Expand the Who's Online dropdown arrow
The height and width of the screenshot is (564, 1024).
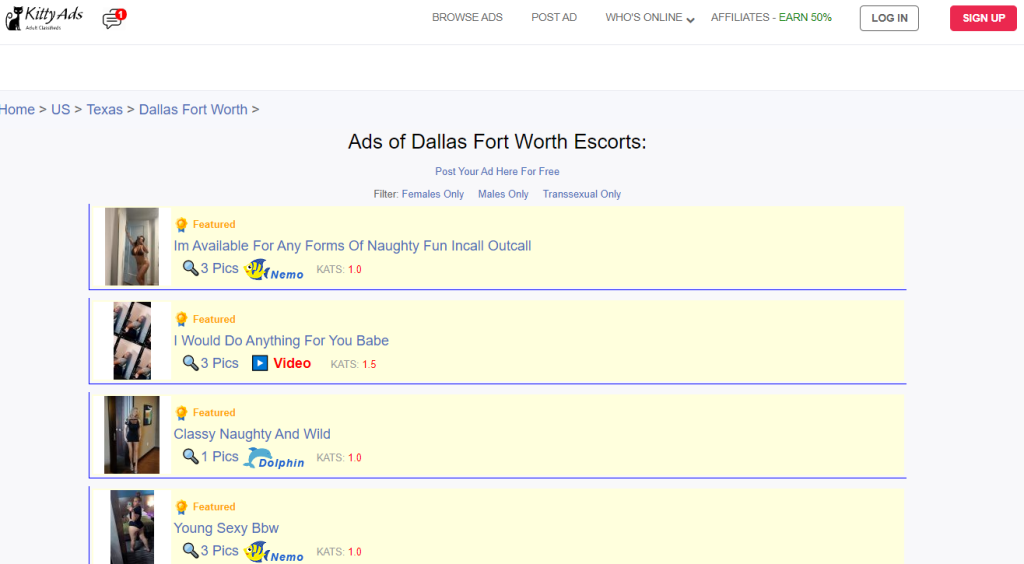(x=690, y=19)
